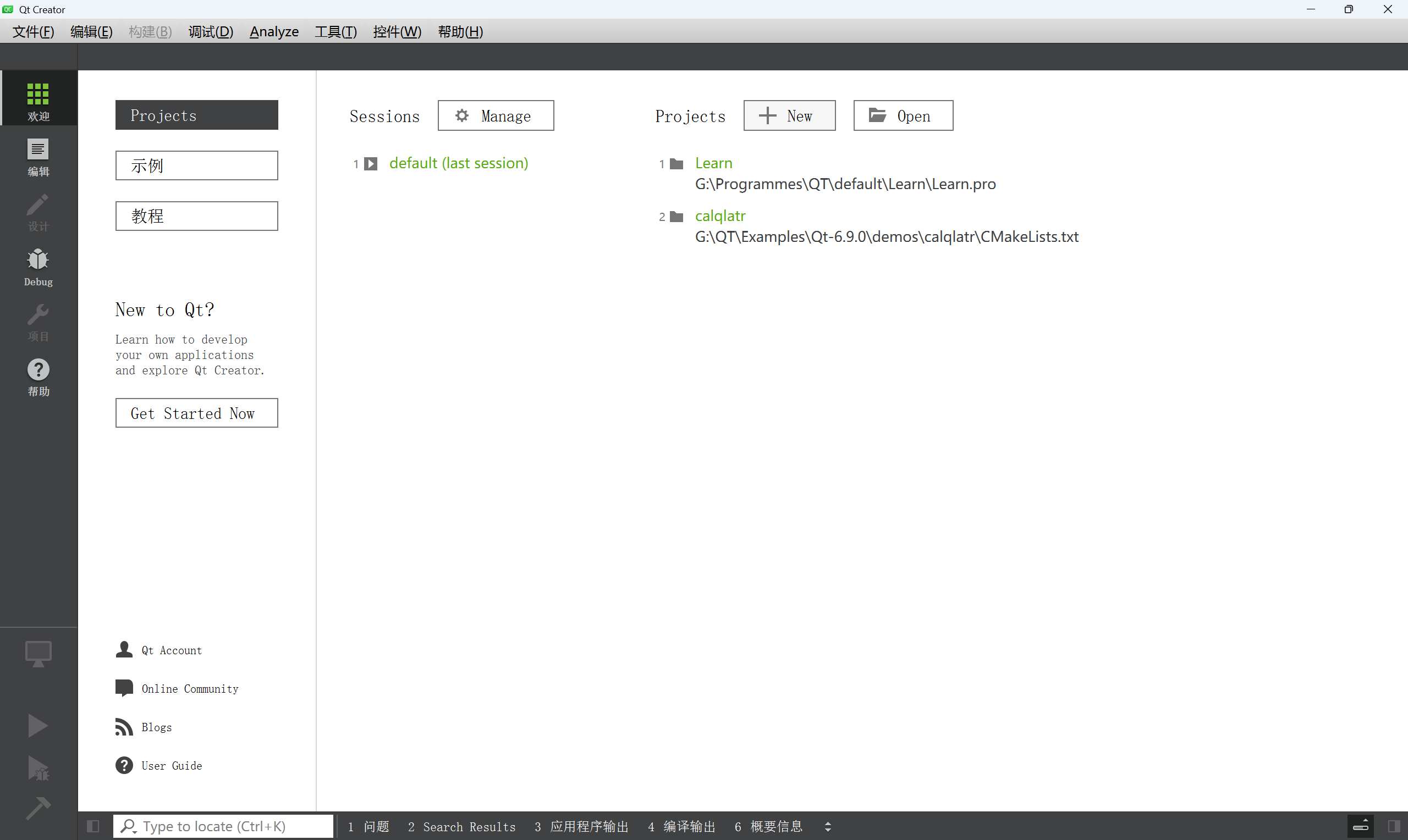Build the project with the hammer icon
The width and height of the screenshot is (1408, 840).
click(x=38, y=808)
